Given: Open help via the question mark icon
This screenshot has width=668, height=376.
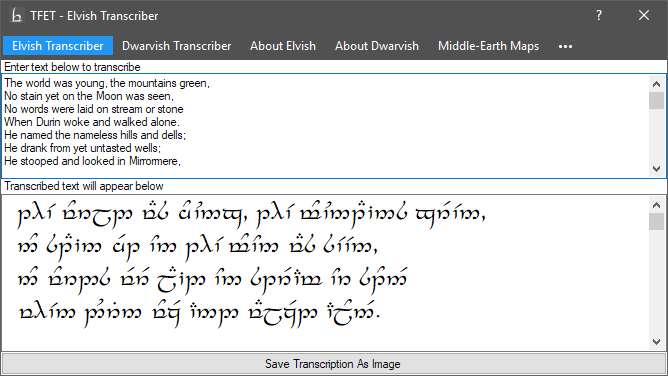Looking at the screenshot, I should pyautogui.click(x=599, y=15).
